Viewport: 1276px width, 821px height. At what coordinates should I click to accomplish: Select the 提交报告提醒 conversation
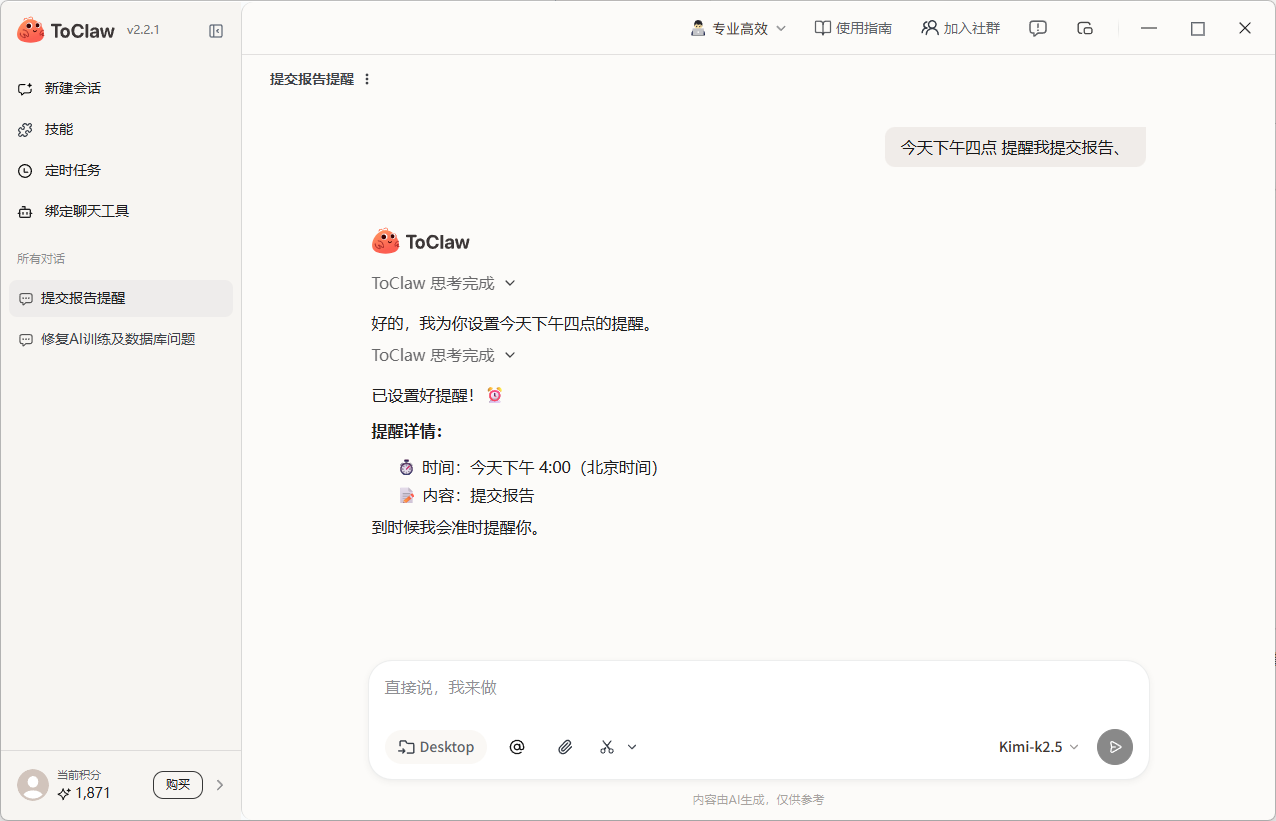click(x=121, y=298)
